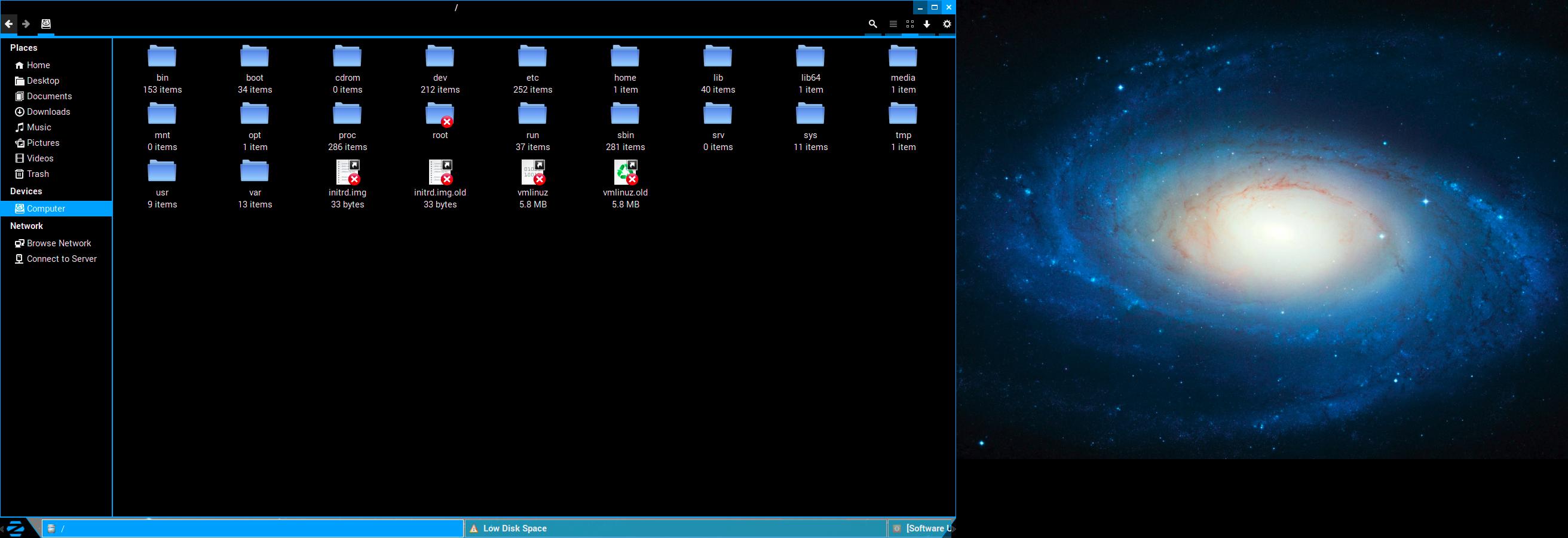
Task: Click Connect to Server
Action: [62, 259]
